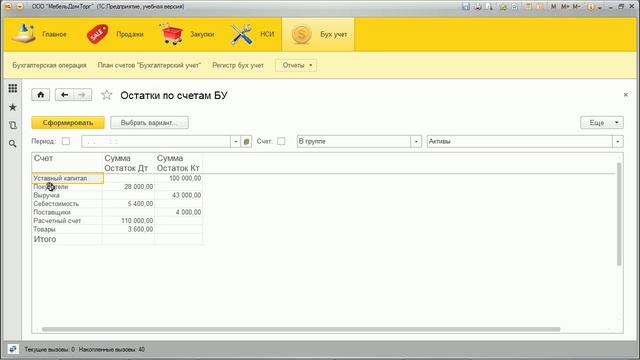Open dropdown arrow next to info icon
This screenshot has height=360, width=640.
point(600,8)
